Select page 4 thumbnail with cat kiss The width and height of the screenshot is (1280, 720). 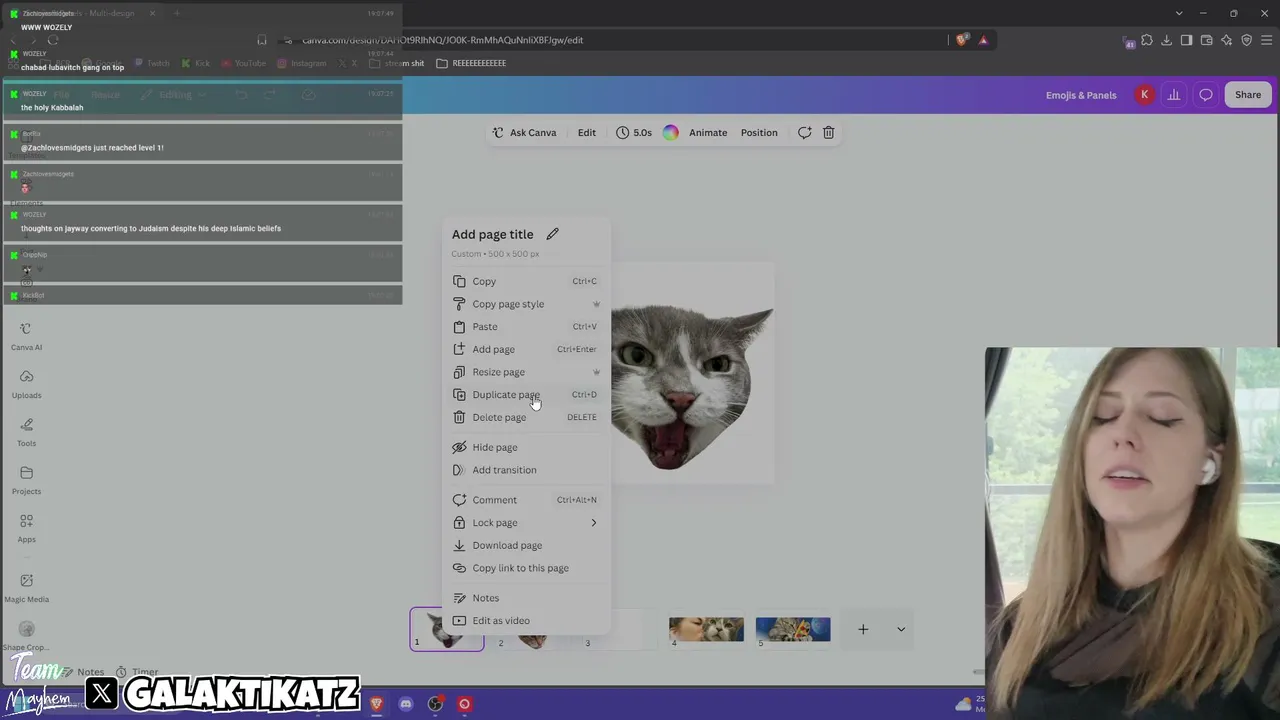706,629
